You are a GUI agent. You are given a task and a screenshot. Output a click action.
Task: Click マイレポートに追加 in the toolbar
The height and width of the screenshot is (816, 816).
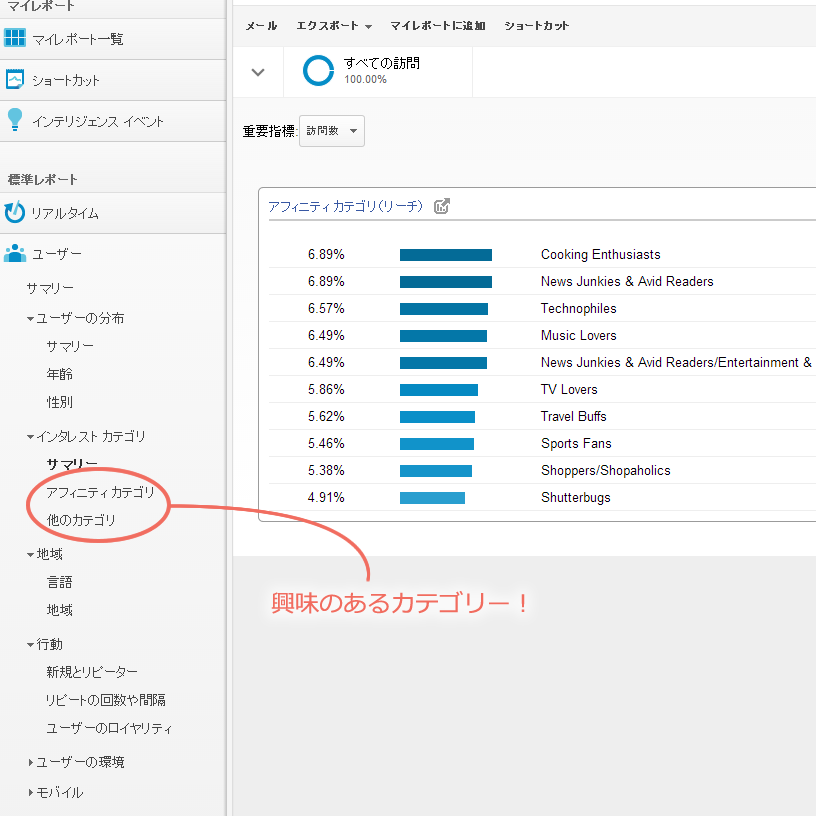tap(437, 26)
